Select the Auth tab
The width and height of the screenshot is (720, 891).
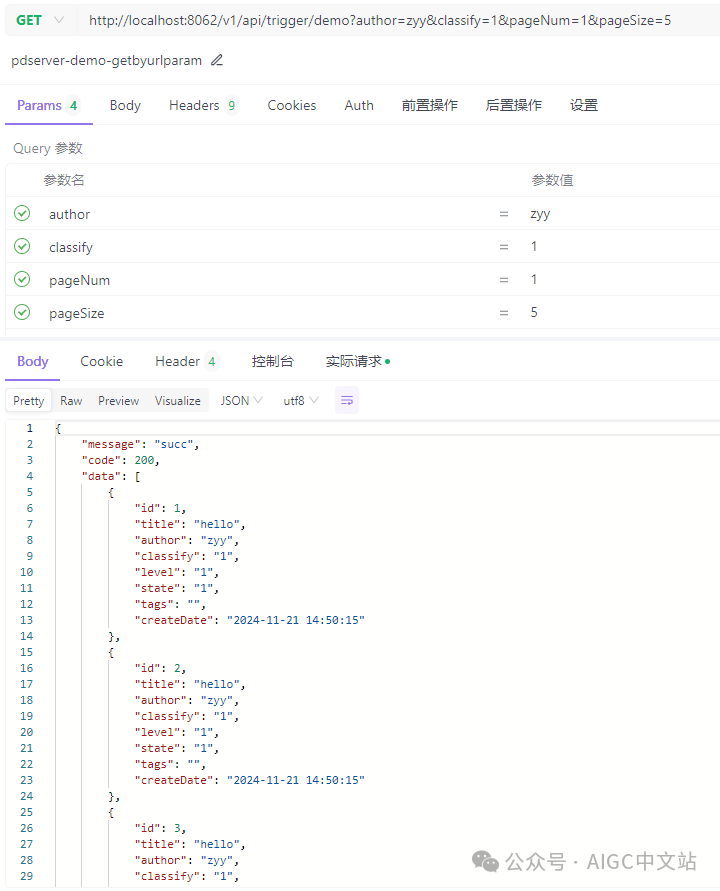point(359,105)
